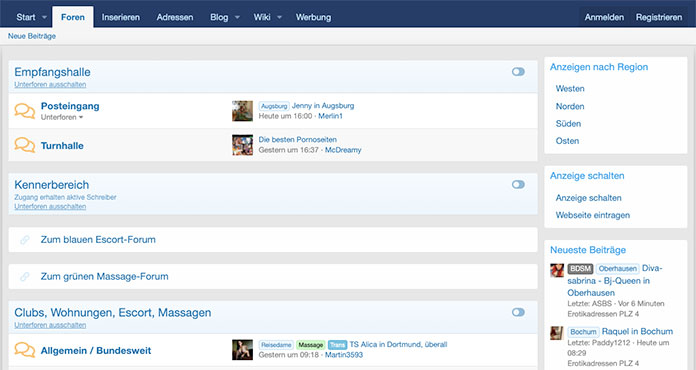Click Unterforen ausschalten under Empfangshalle
The width and height of the screenshot is (696, 370).
click(x=50, y=84)
